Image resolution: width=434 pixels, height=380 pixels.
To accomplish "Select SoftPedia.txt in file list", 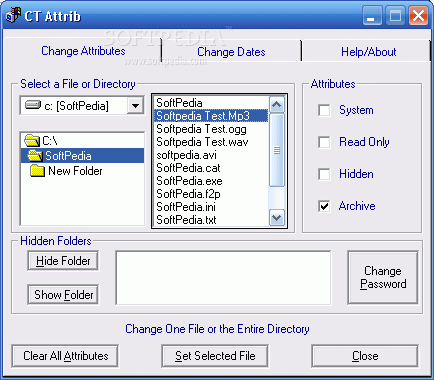I will [x=211, y=220].
